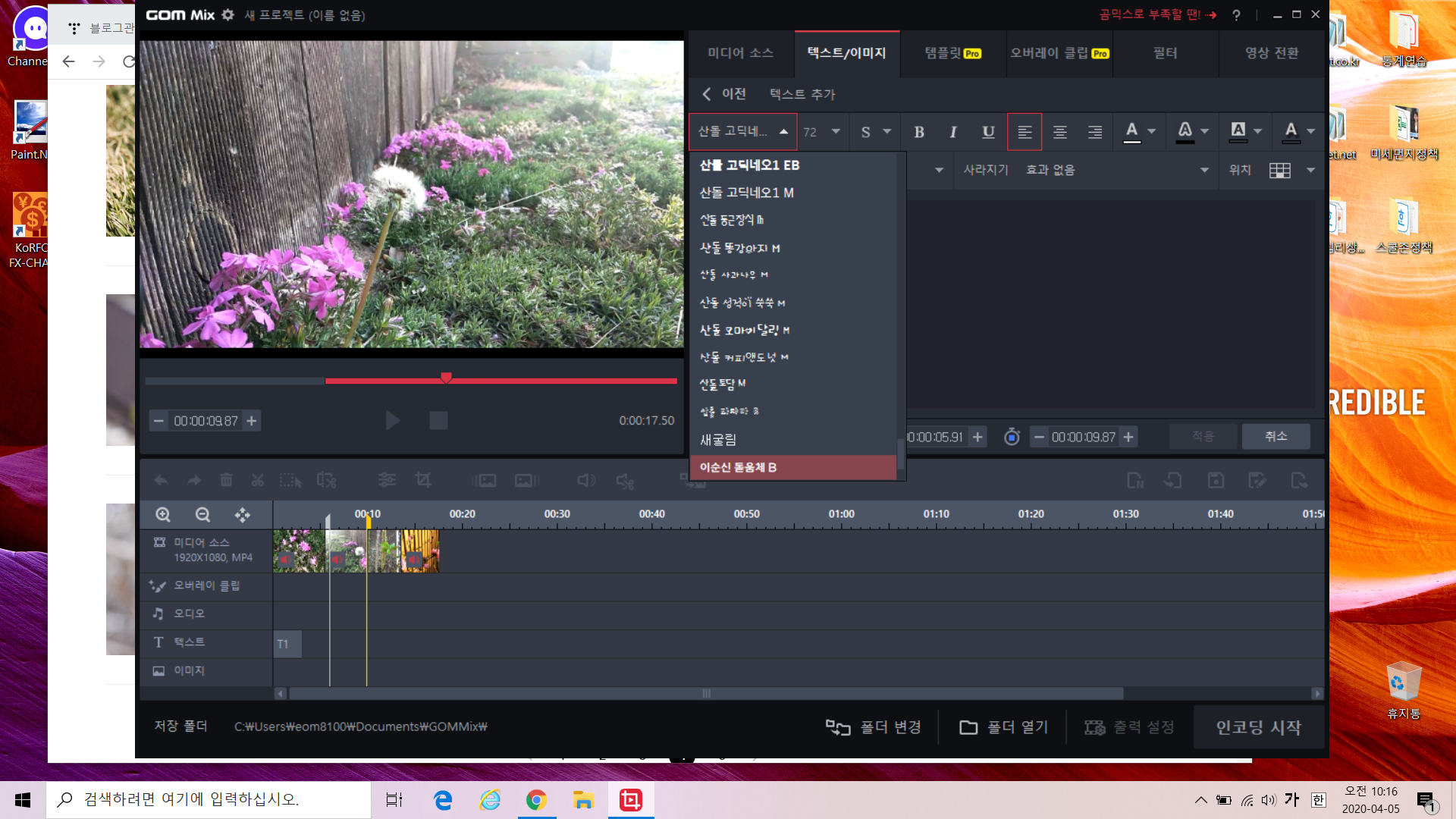Expand the text color A dropdown

click(x=1151, y=132)
